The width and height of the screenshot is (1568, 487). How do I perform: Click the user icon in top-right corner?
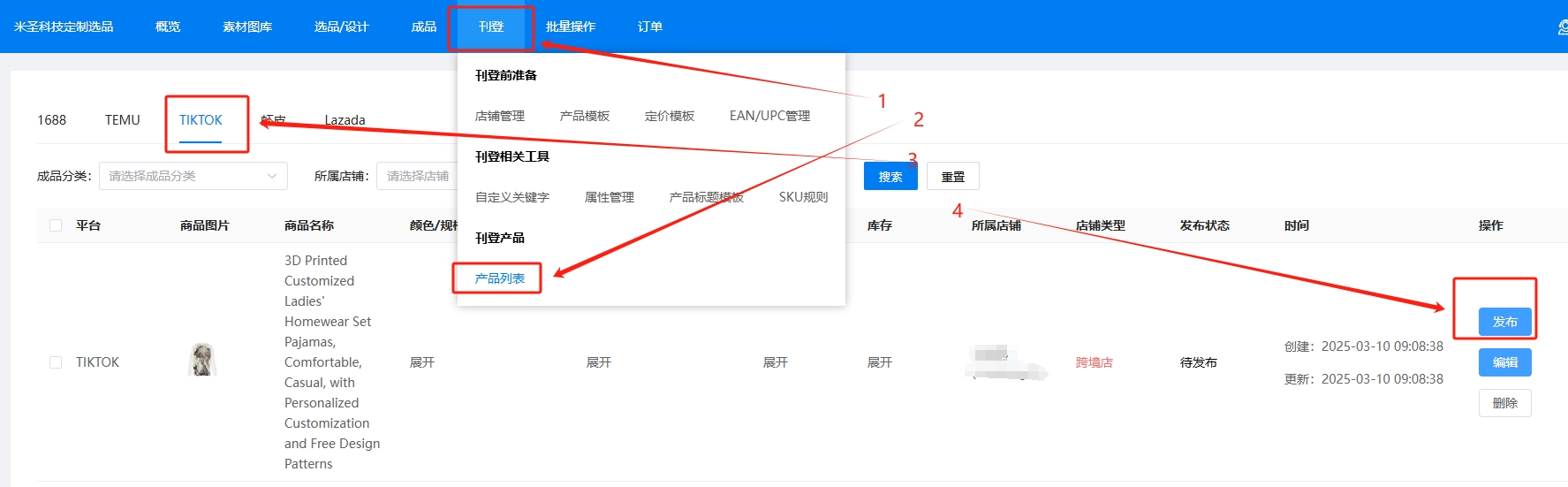1562,27
